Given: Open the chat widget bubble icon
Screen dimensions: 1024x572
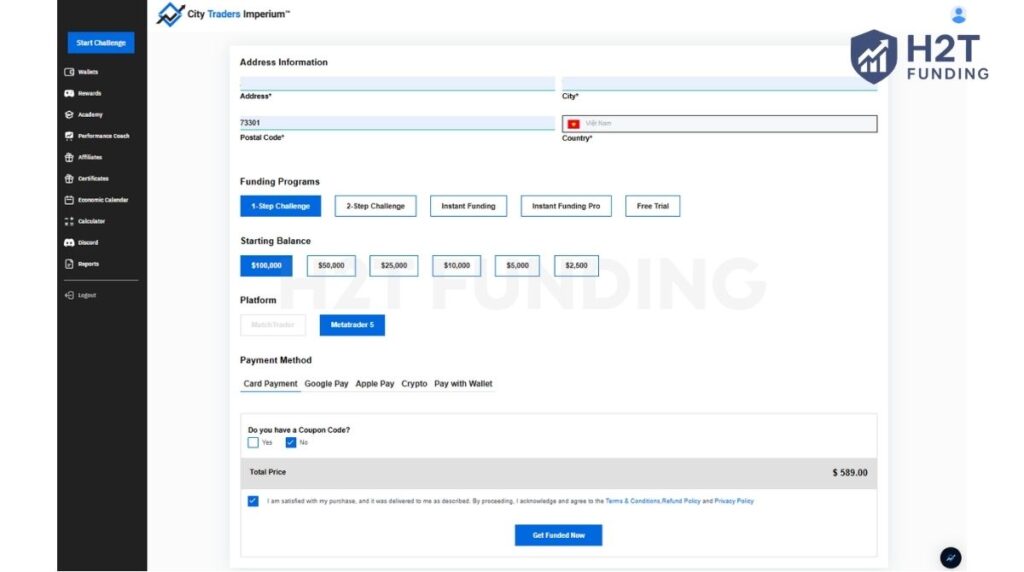Looking at the screenshot, I should click(x=950, y=558).
